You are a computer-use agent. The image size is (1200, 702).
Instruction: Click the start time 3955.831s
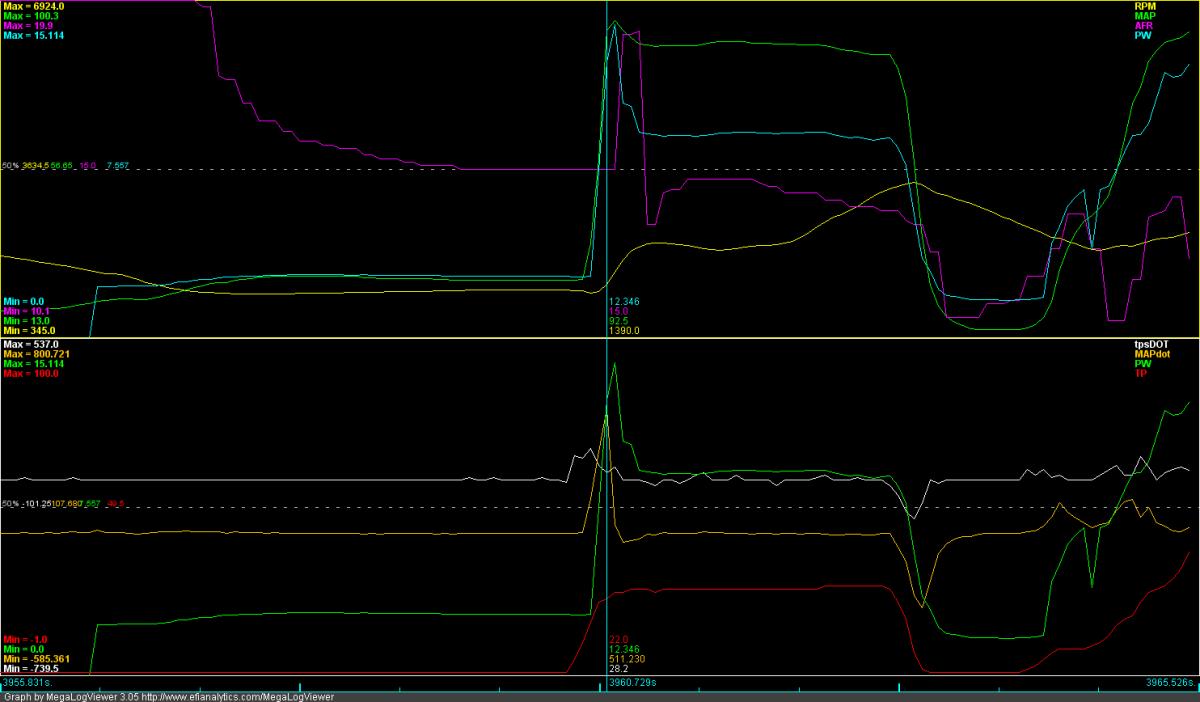coord(27,681)
